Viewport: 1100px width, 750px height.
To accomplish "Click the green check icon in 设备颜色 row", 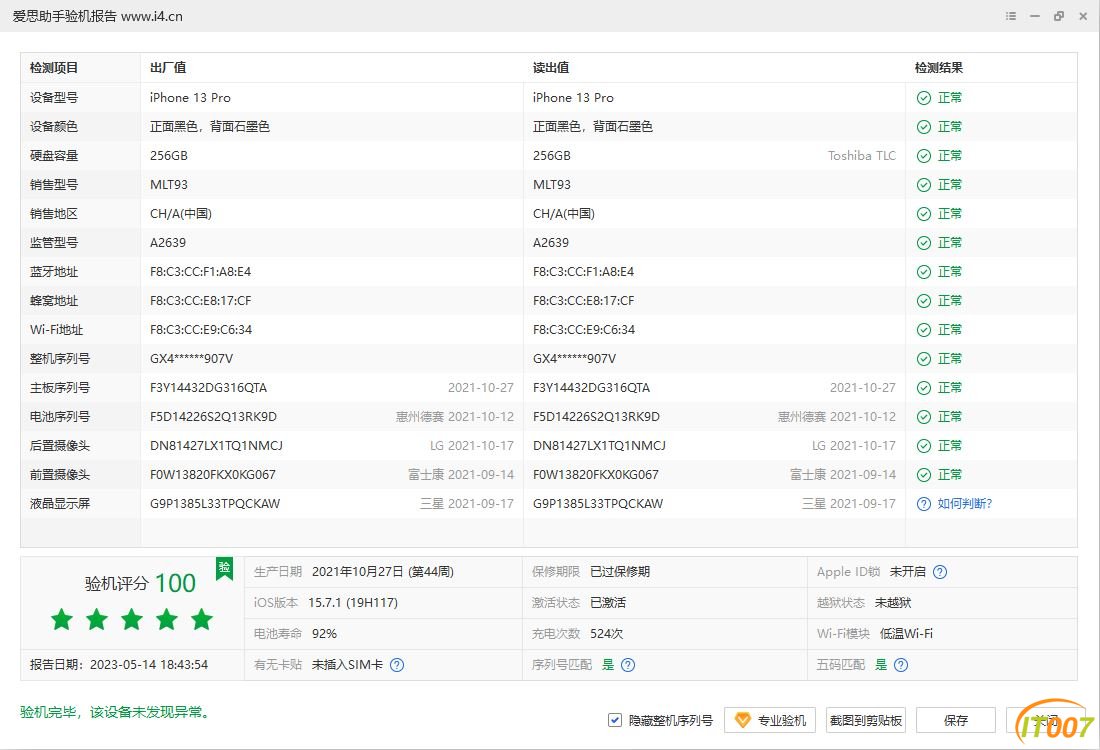I will (924, 127).
